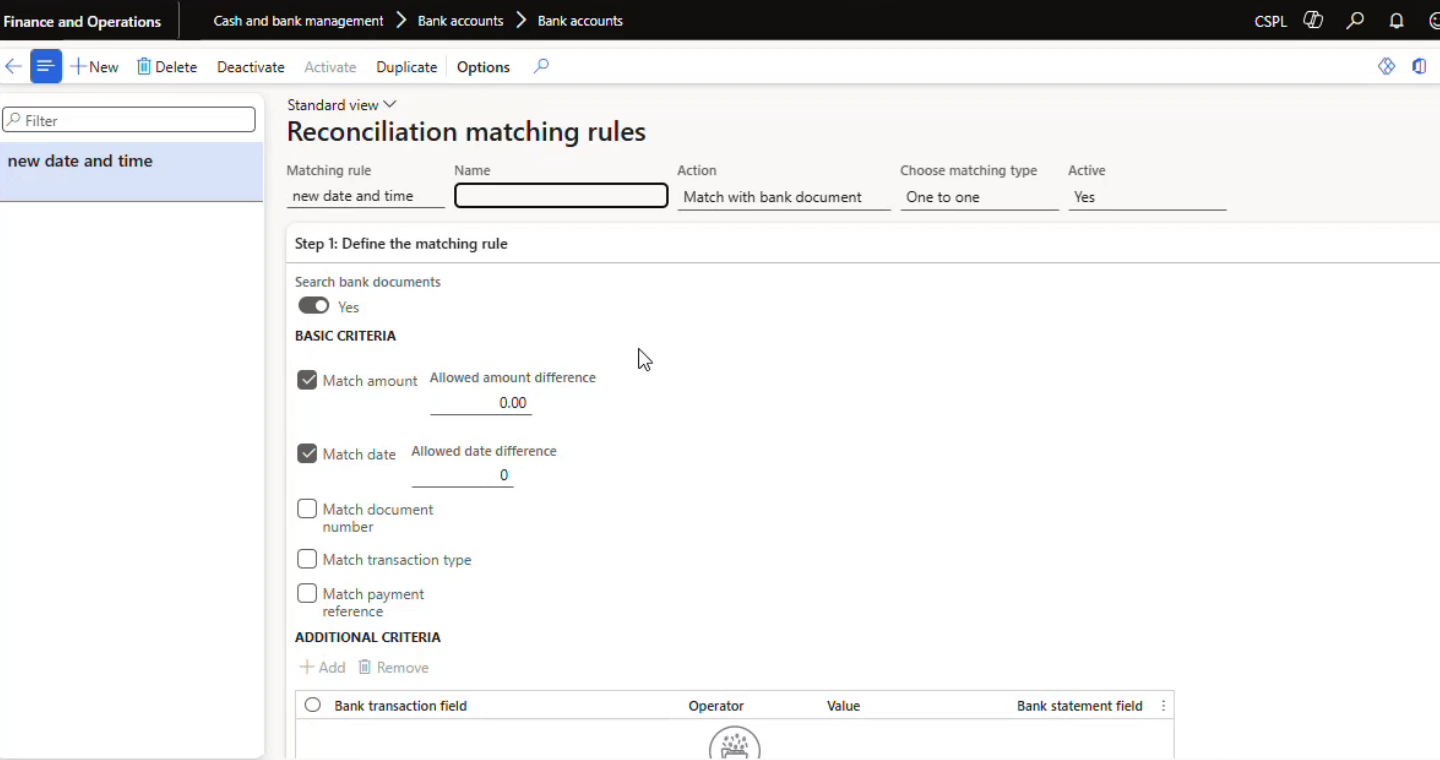Show notifications with the bell icon

point(1397,20)
